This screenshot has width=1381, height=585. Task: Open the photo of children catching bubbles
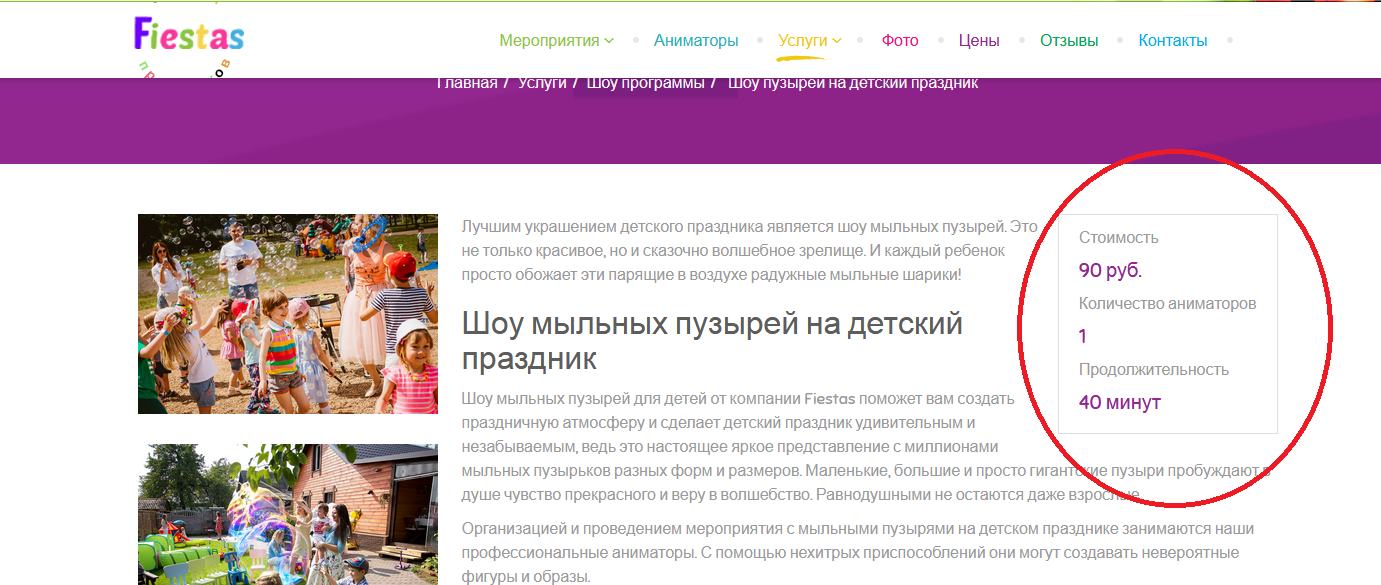[288, 313]
